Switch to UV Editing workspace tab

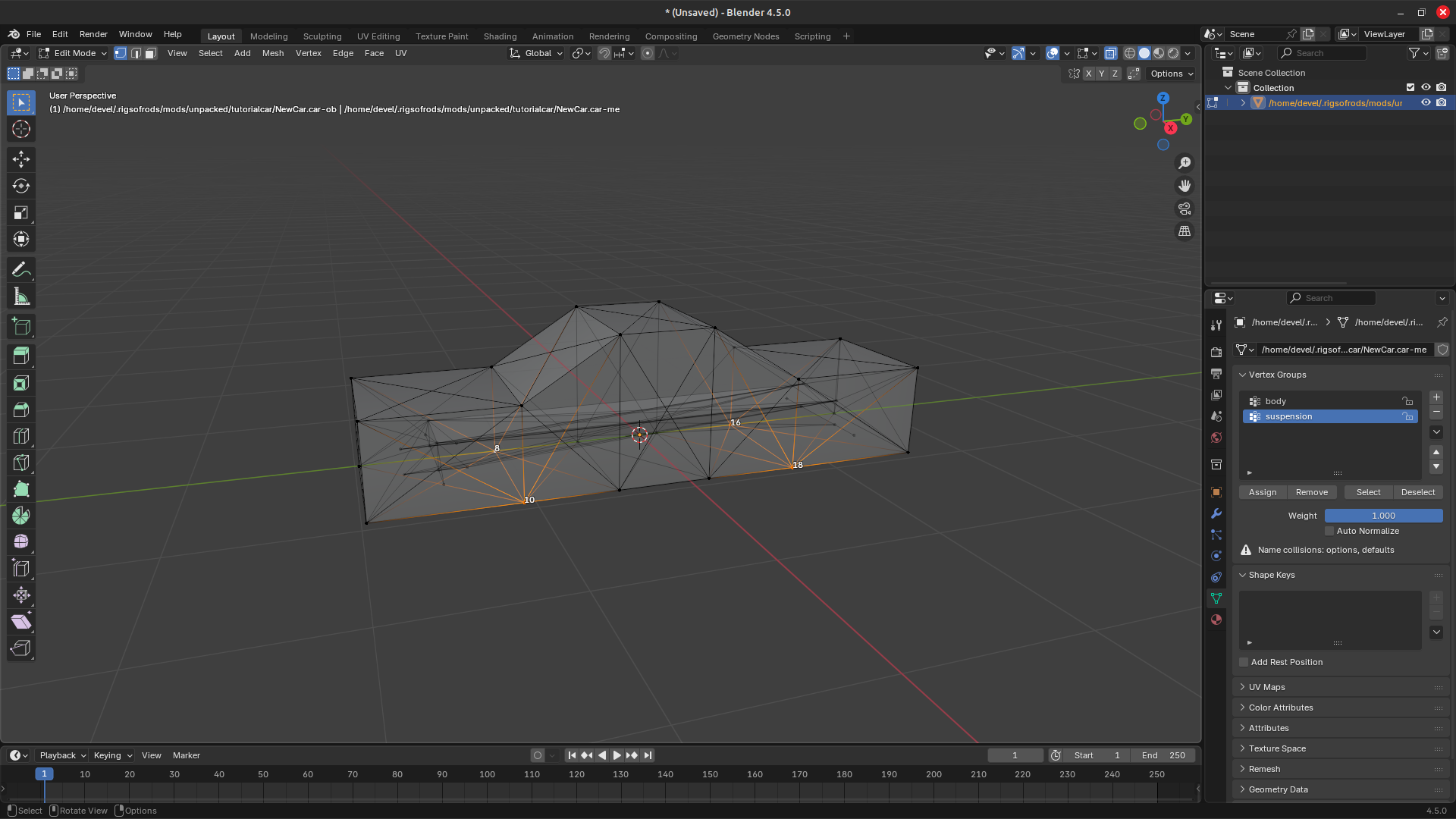pos(378,36)
